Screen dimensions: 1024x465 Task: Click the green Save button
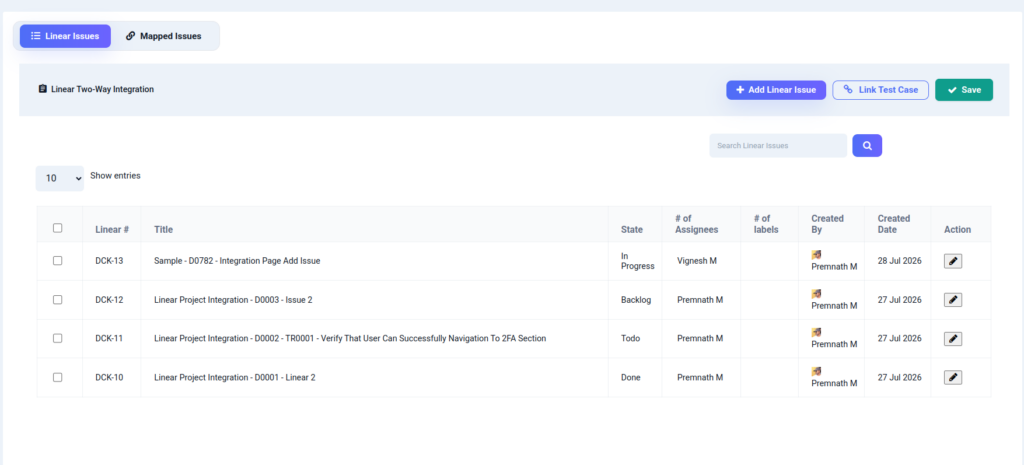[x=964, y=90]
